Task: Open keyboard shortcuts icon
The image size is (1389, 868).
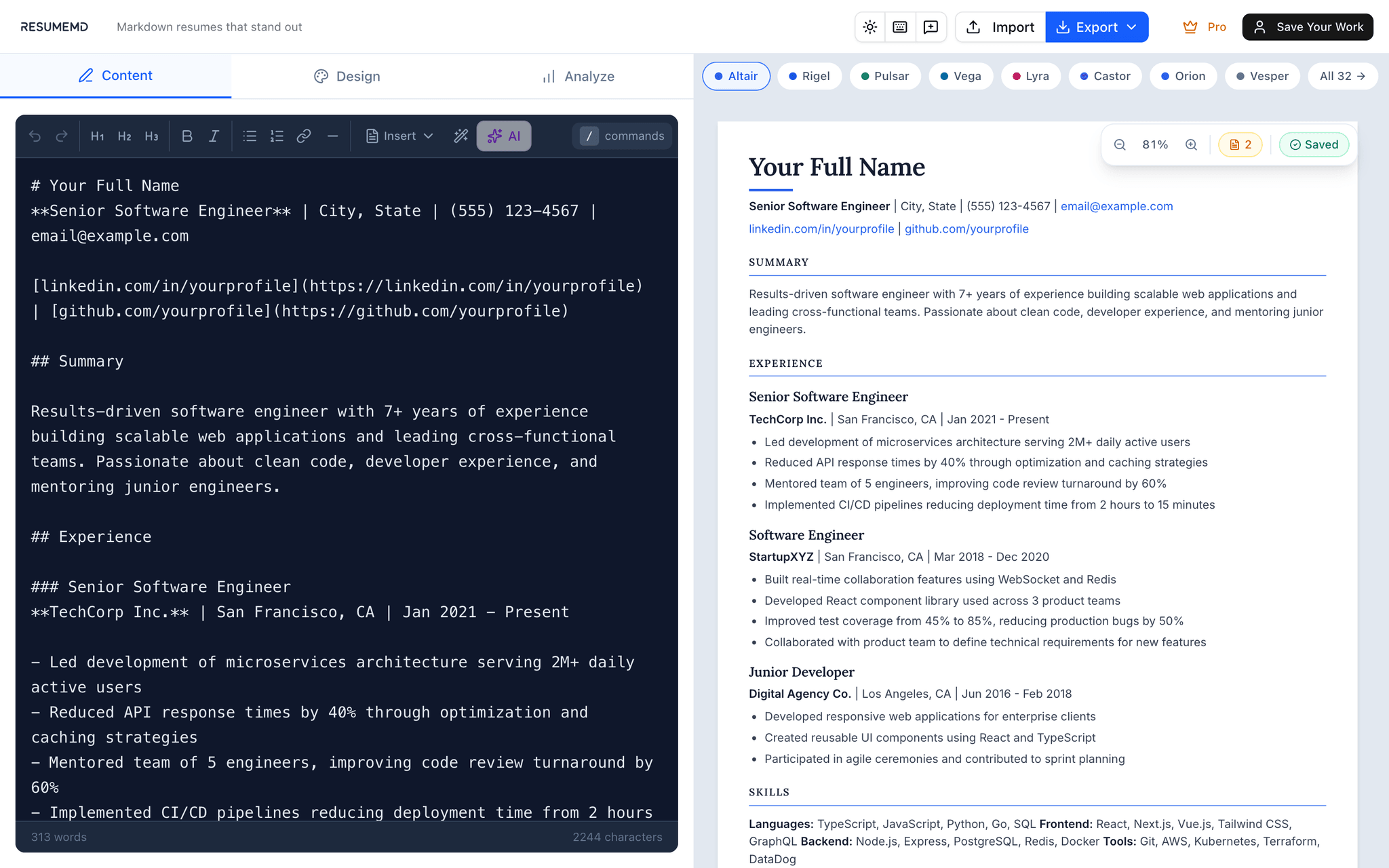Action: (x=900, y=27)
